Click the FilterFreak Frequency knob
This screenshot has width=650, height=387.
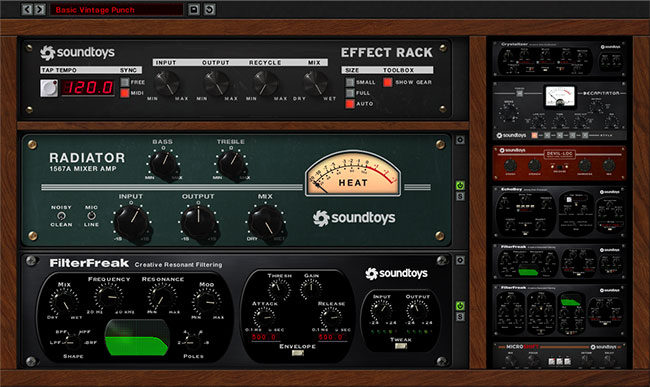pos(109,297)
